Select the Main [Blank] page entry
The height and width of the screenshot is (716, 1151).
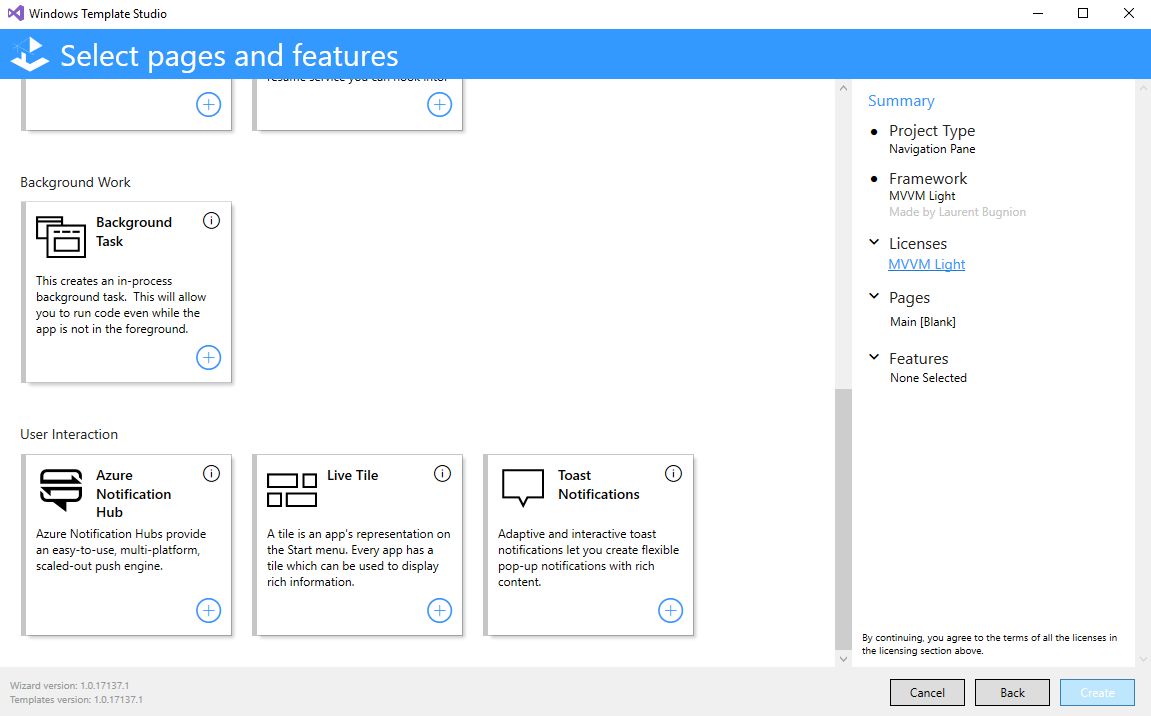click(x=923, y=322)
